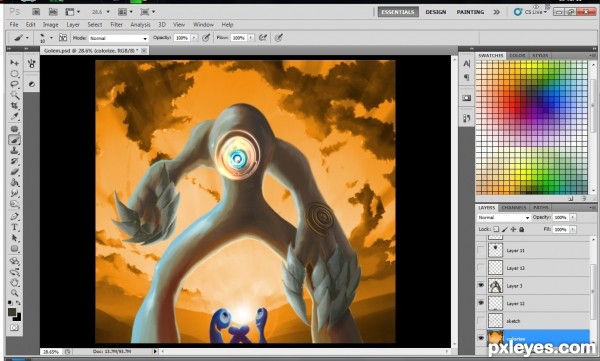Select the Dodge tool

pos(15,204)
